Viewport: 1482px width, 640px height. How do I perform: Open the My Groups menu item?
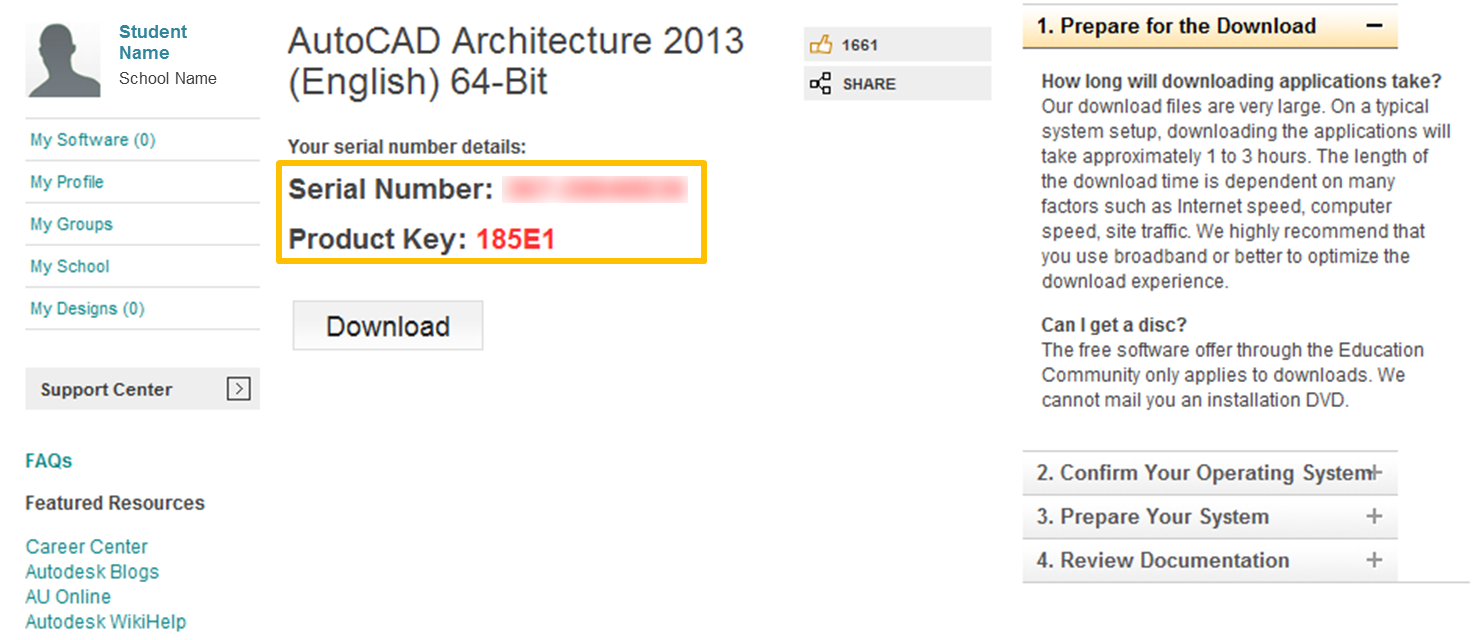coord(71,224)
